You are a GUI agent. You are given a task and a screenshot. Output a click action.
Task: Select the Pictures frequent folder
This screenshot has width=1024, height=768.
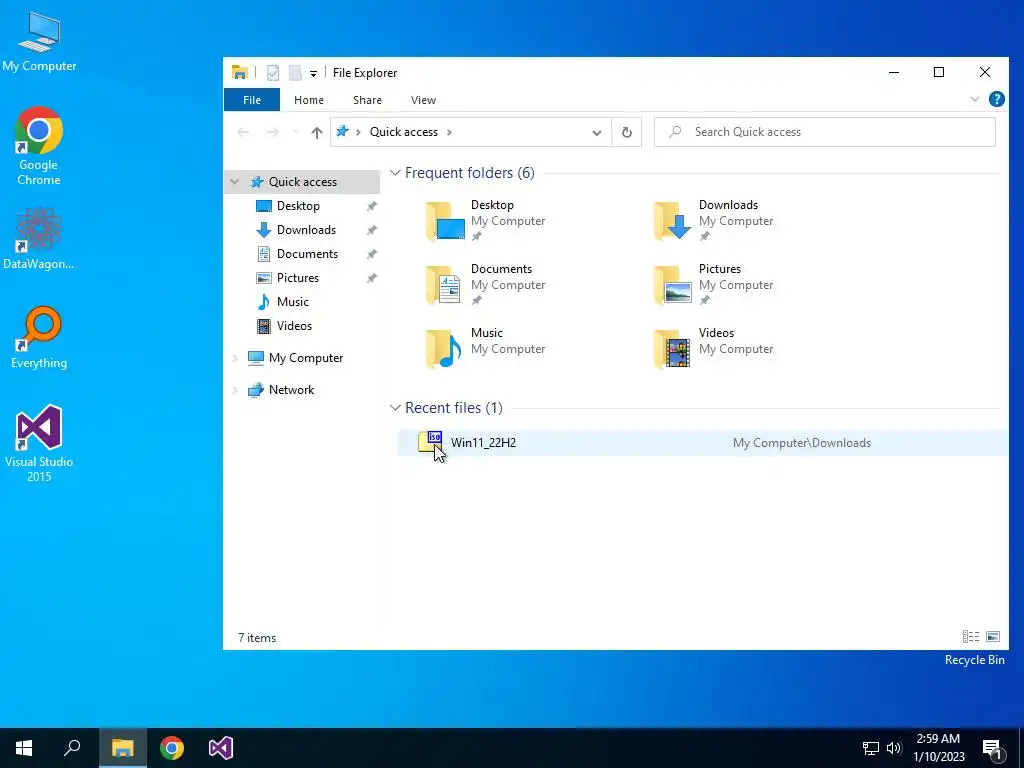pos(714,285)
